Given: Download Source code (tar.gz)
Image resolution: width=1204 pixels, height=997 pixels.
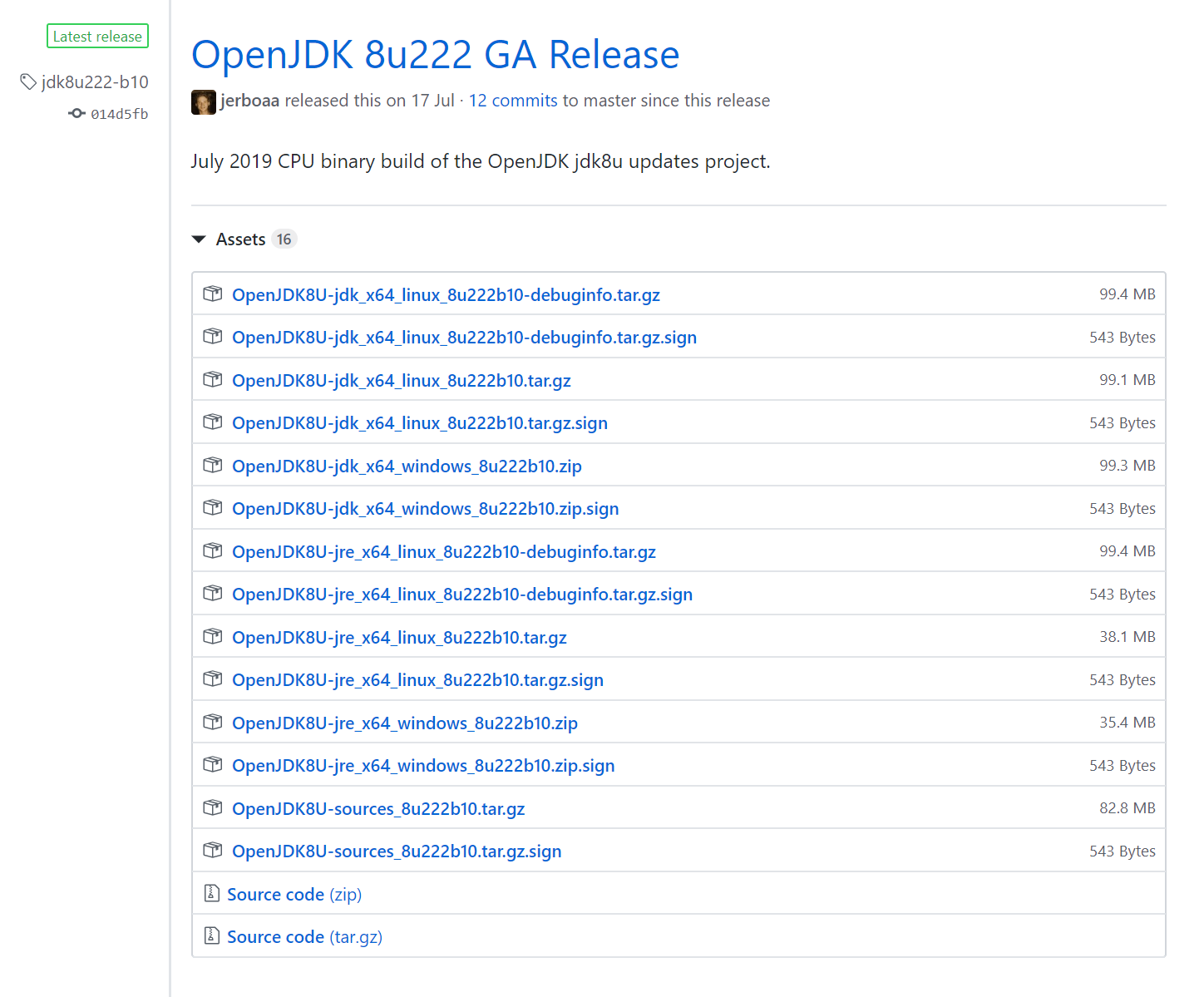Looking at the screenshot, I should [304, 937].
